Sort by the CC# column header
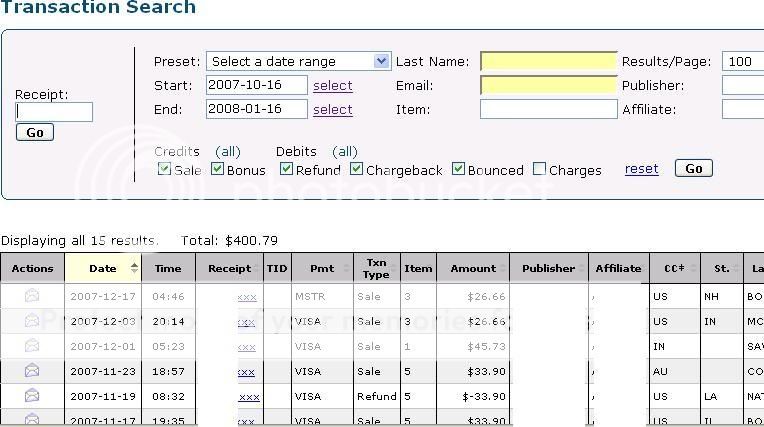Viewport: 764px width, 427px height. pos(675,268)
